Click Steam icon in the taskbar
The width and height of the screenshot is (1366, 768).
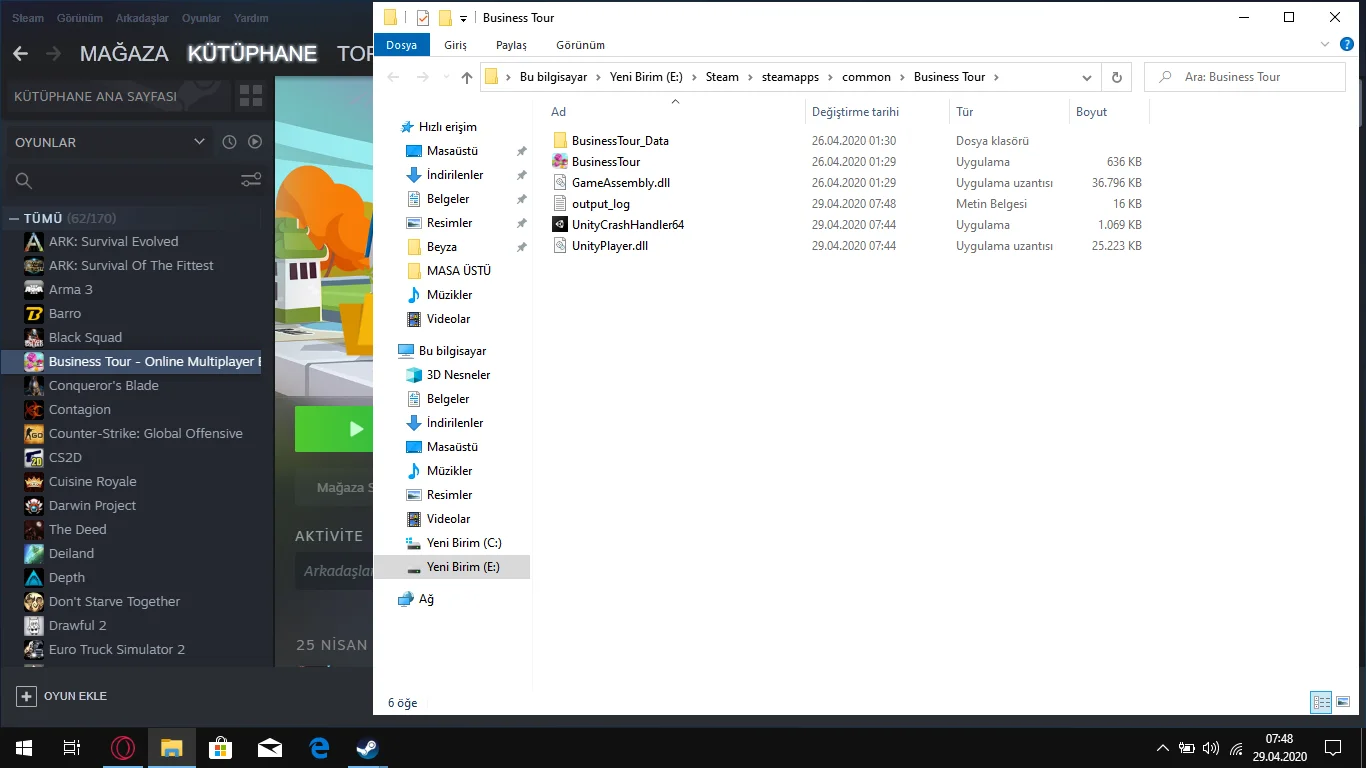[x=367, y=748]
